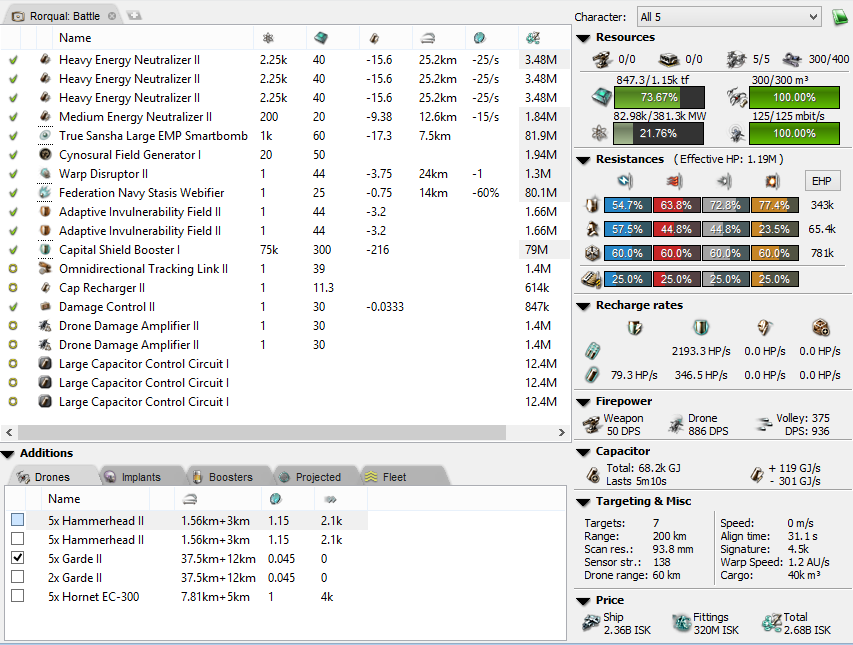Click the Cynosural Field Generator I module icon

(46, 155)
